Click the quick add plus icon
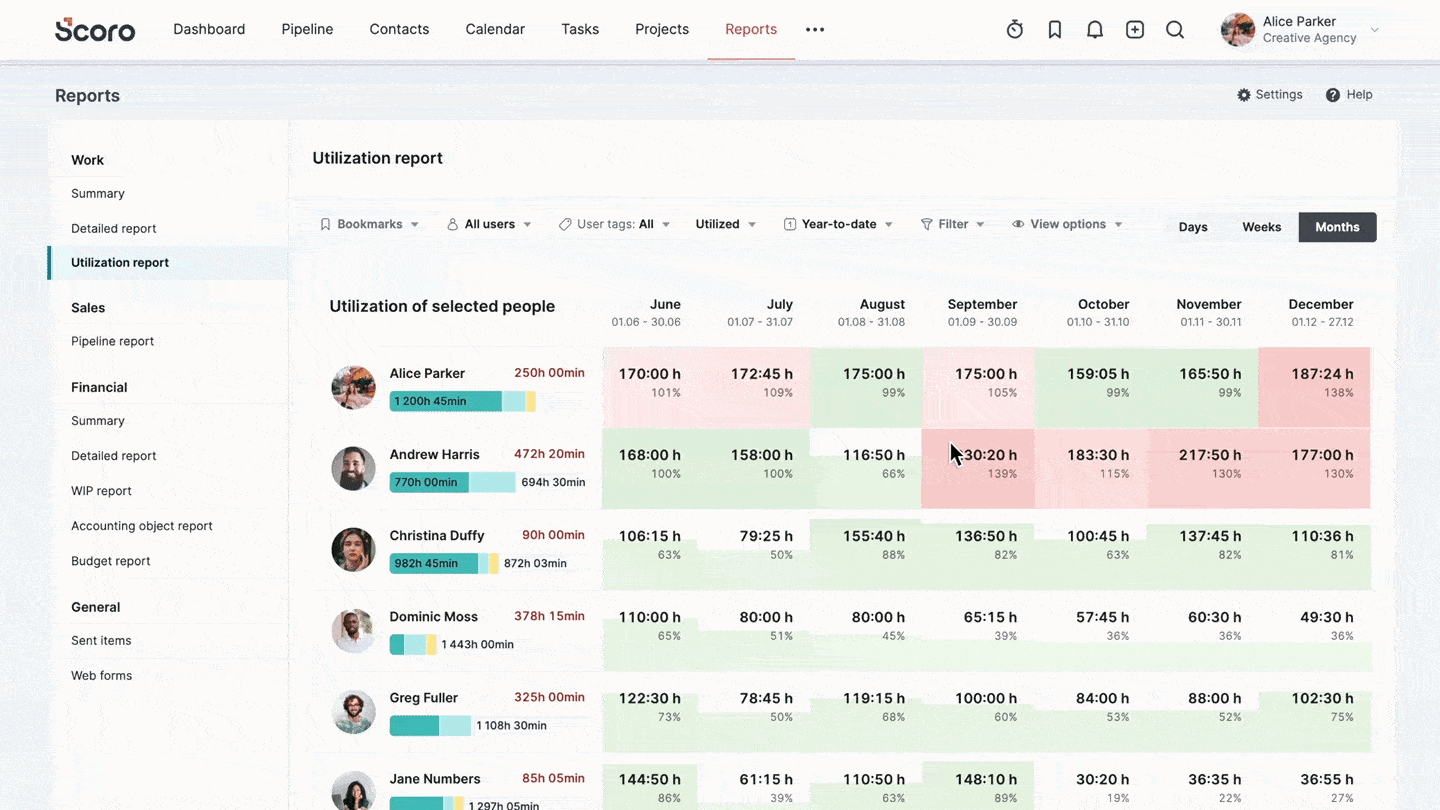The height and width of the screenshot is (810, 1440). coord(1134,30)
